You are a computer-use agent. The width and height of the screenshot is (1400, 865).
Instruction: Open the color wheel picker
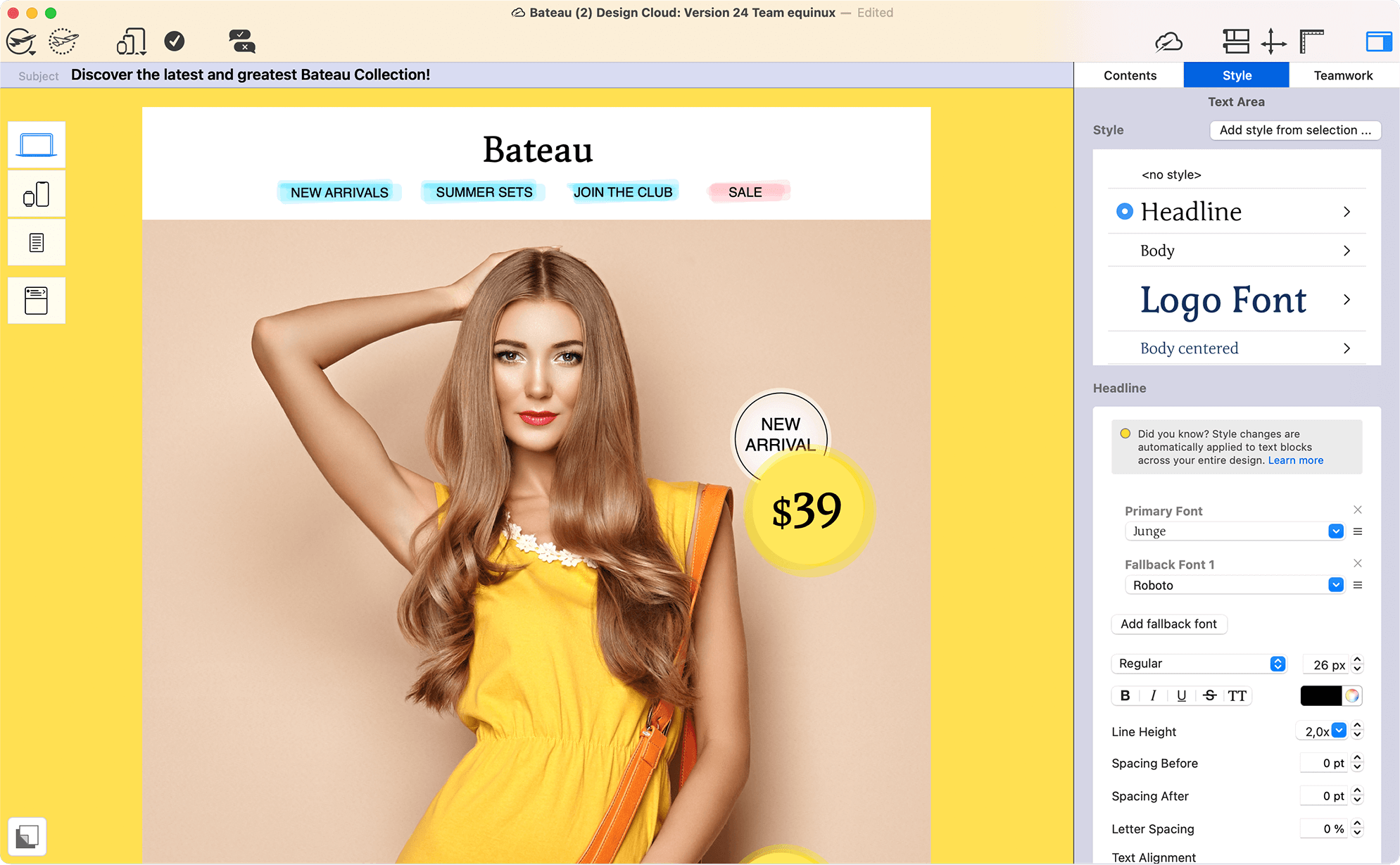(1352, 695)
